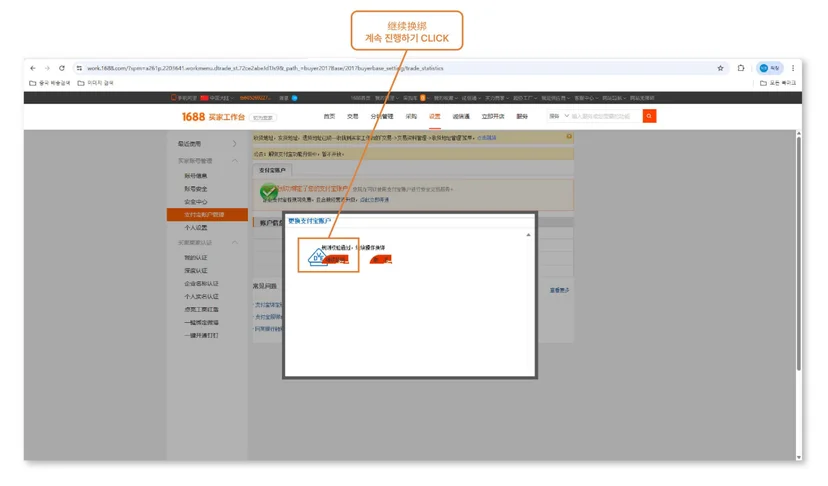
Task: Click the right orange button in dialog
Action: 380,259
